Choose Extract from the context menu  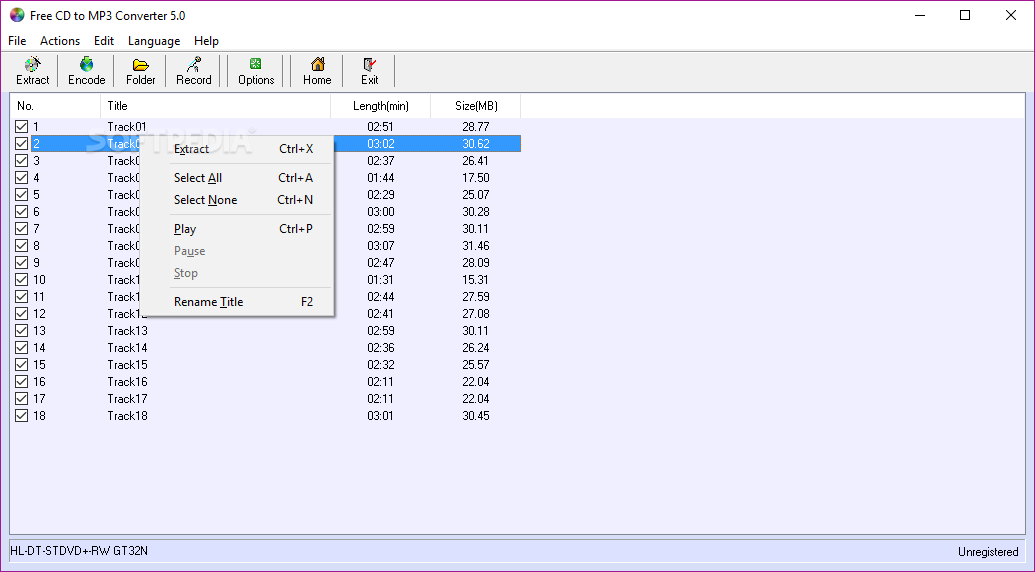pyautogui.click(x=238, y=149)
